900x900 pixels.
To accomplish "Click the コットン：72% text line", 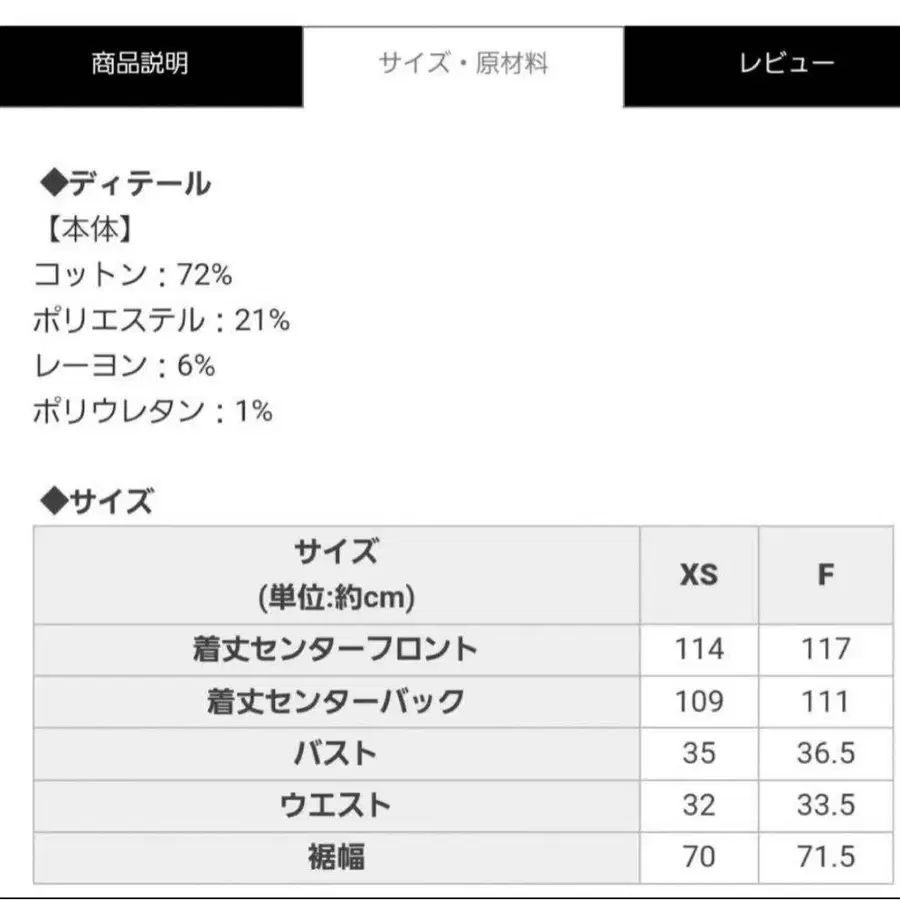I will tap(133, 274).
